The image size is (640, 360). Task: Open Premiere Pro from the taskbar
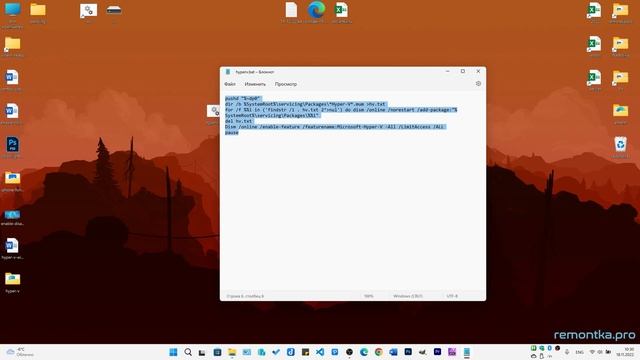[437, 351]
